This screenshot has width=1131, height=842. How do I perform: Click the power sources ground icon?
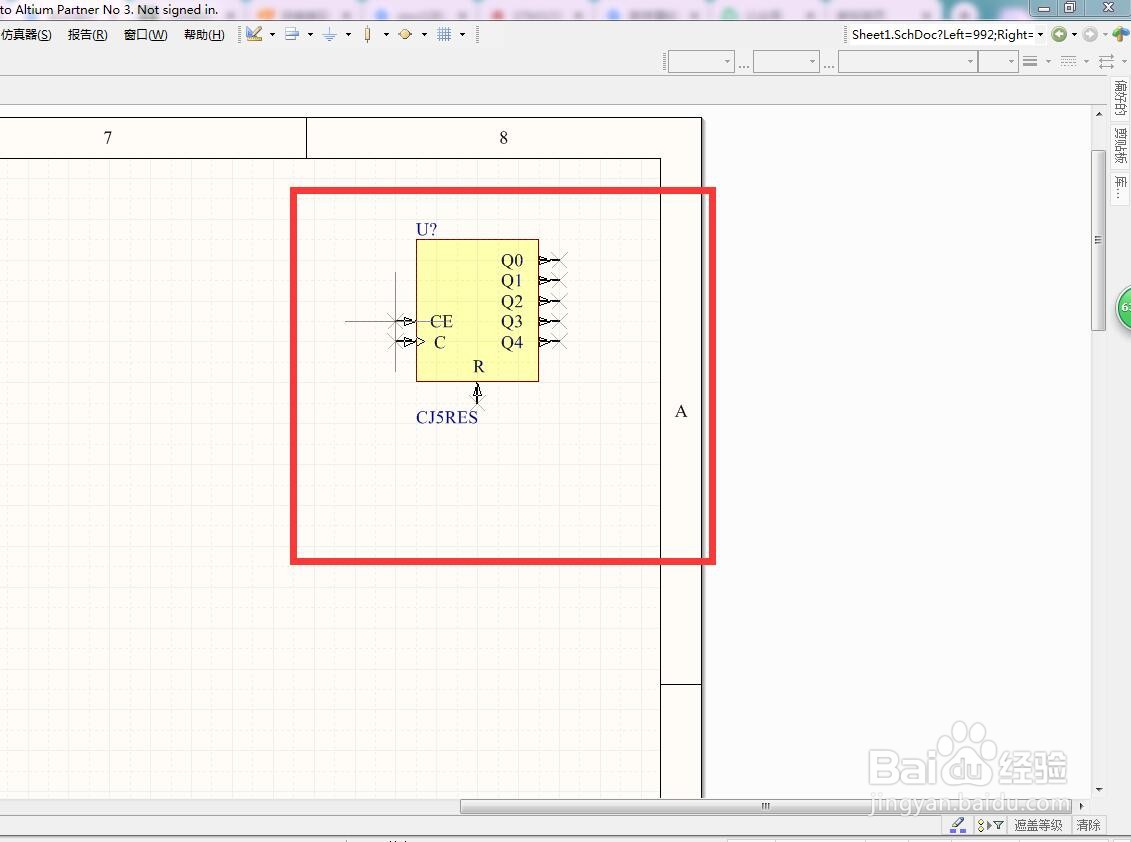point(330,34)
